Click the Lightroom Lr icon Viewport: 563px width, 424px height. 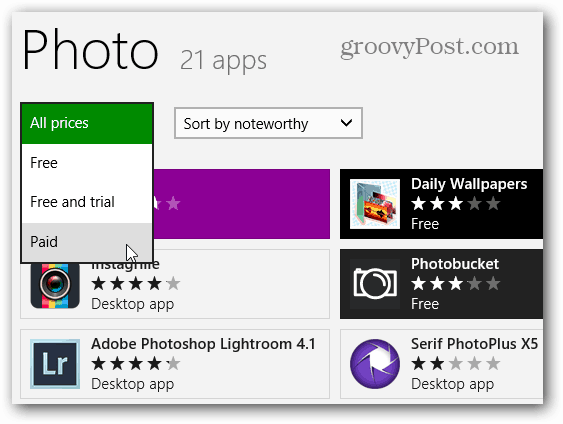[x=55, y=364]
